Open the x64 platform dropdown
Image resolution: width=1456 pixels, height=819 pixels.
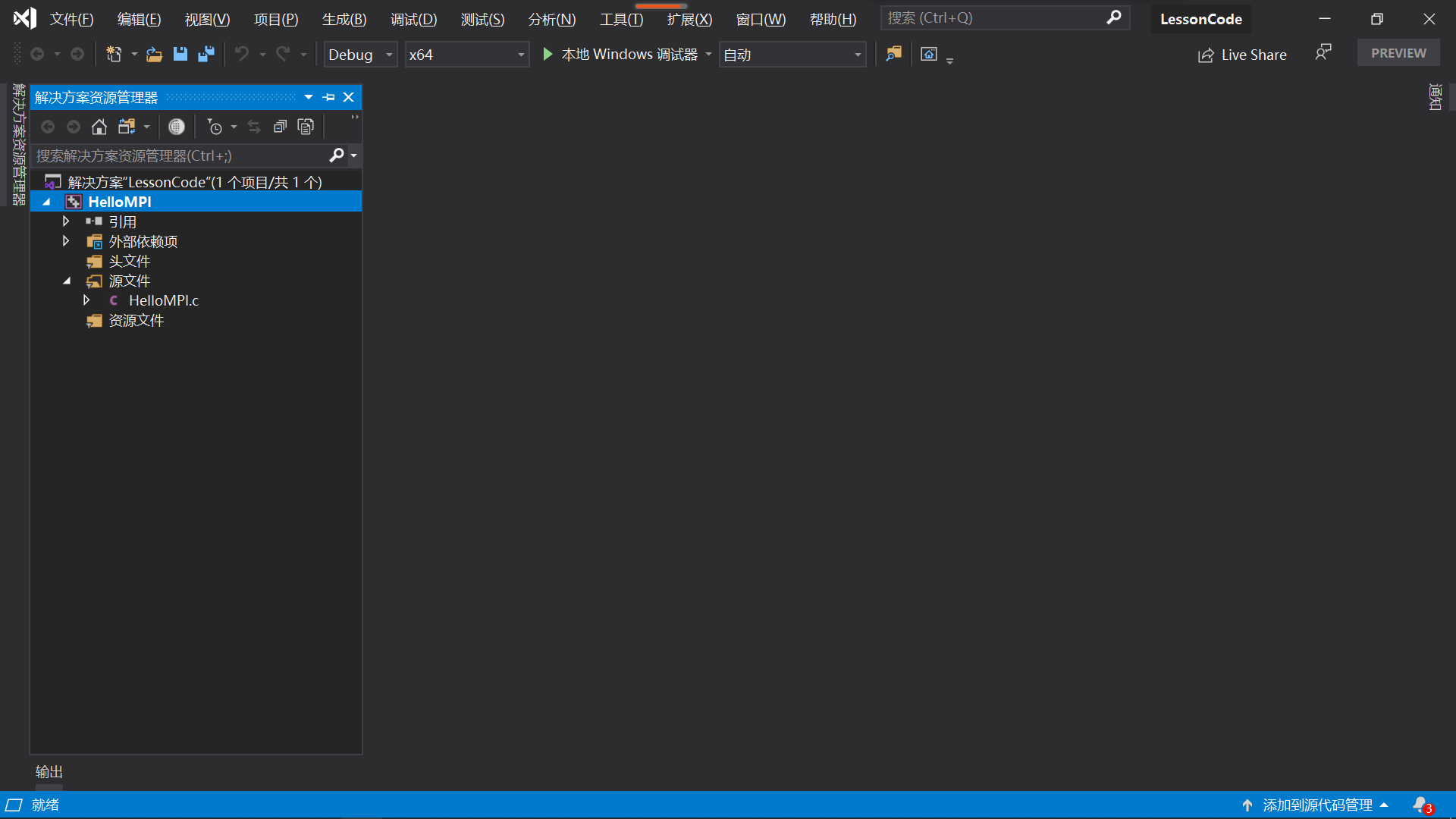pyautogui.click(x=466, y=55)
